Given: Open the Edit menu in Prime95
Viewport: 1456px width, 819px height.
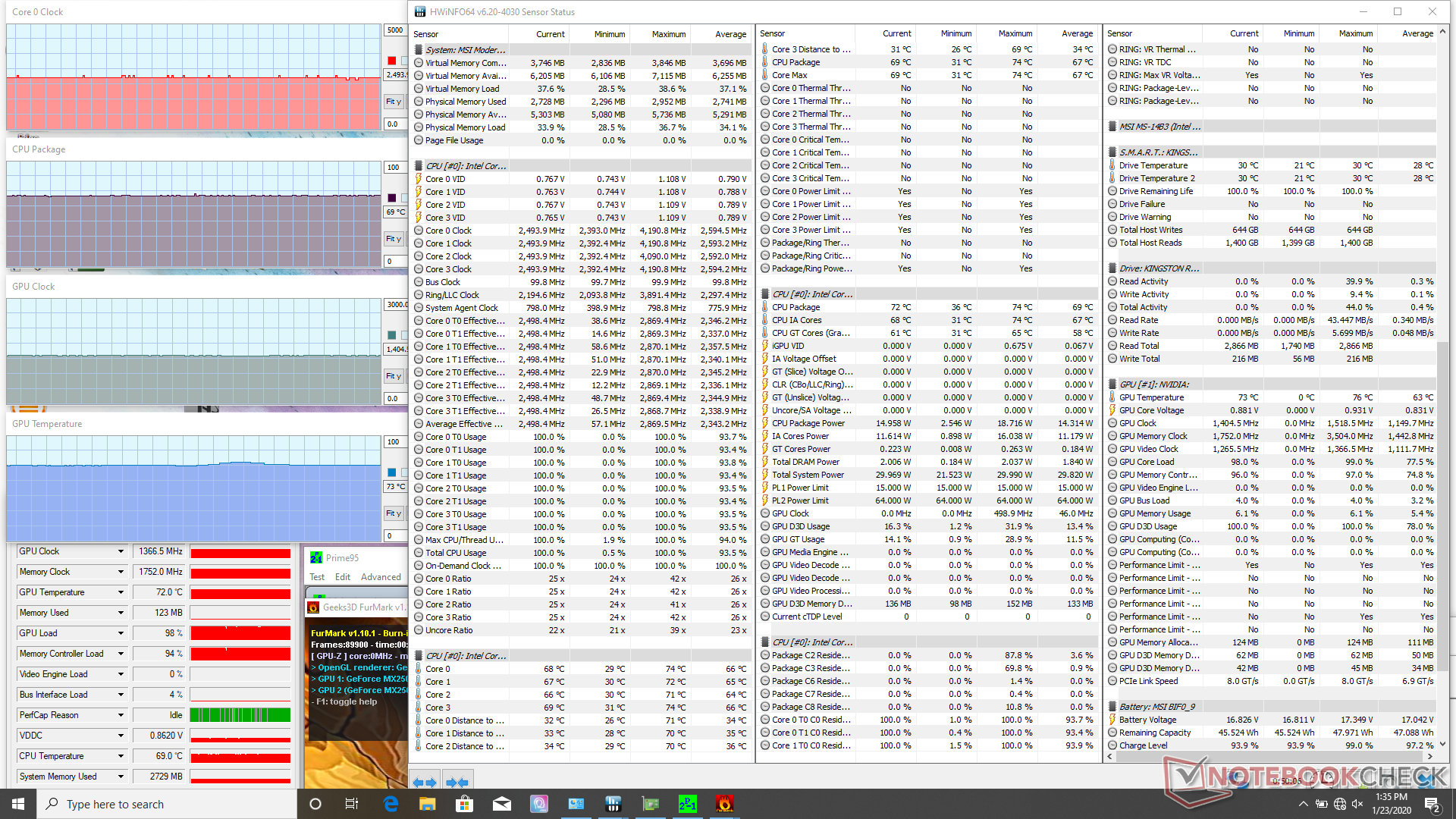Looking at the screenshot, I should pos(343,577).
